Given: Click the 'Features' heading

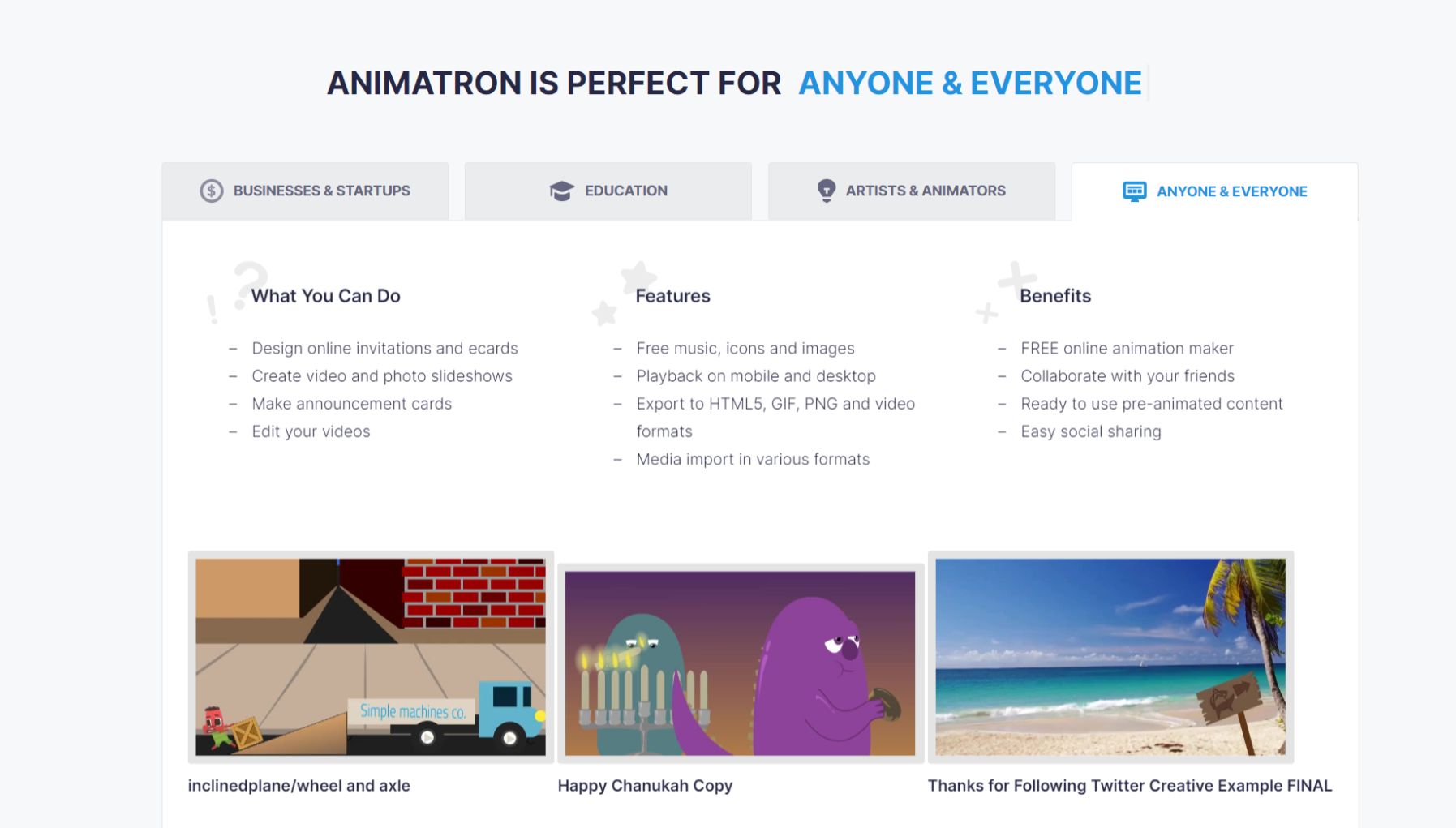Looking at the screenshot, I should coord(673,296).
